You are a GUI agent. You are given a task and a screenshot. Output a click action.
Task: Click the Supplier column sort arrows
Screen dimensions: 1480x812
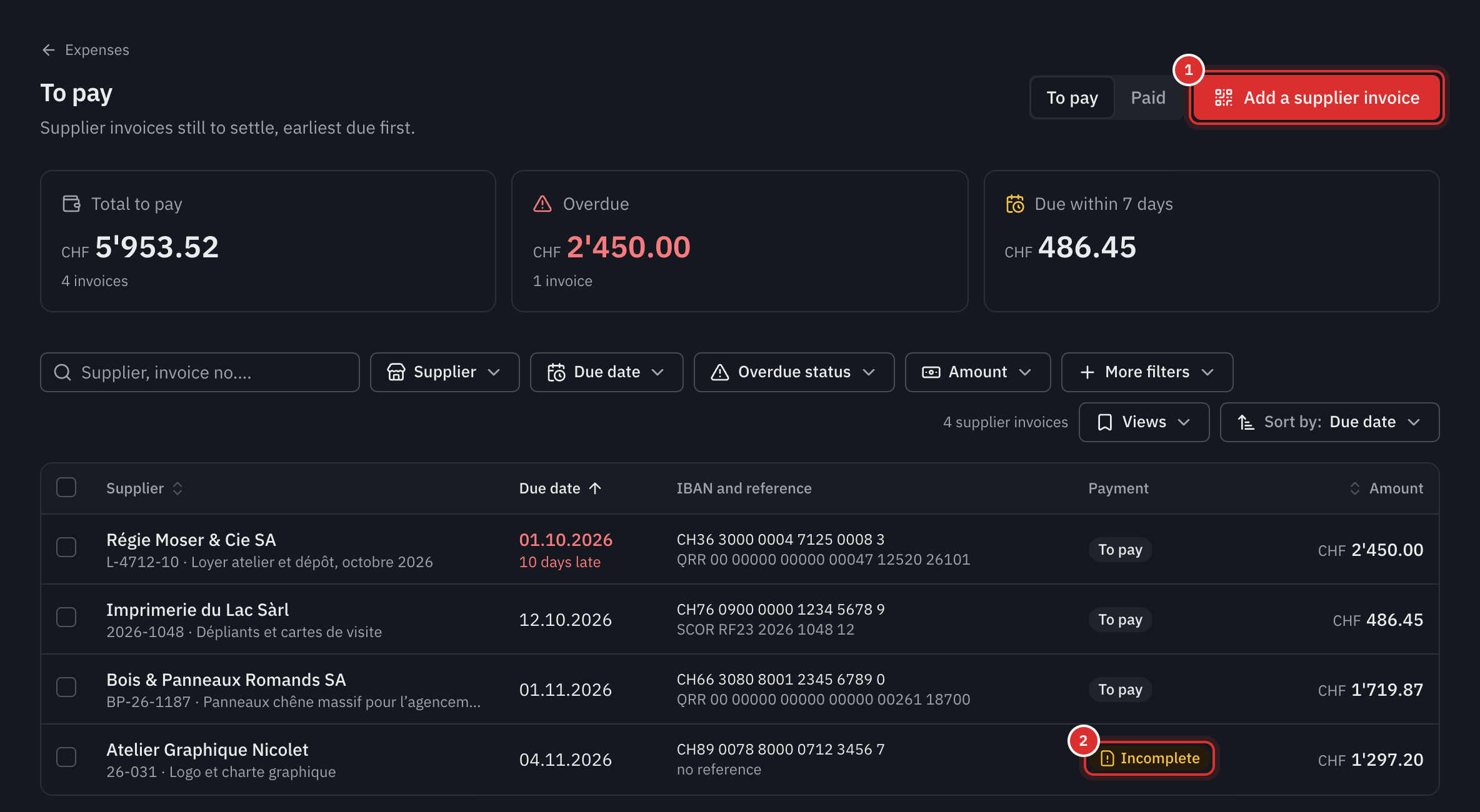[x=177, y=488]
